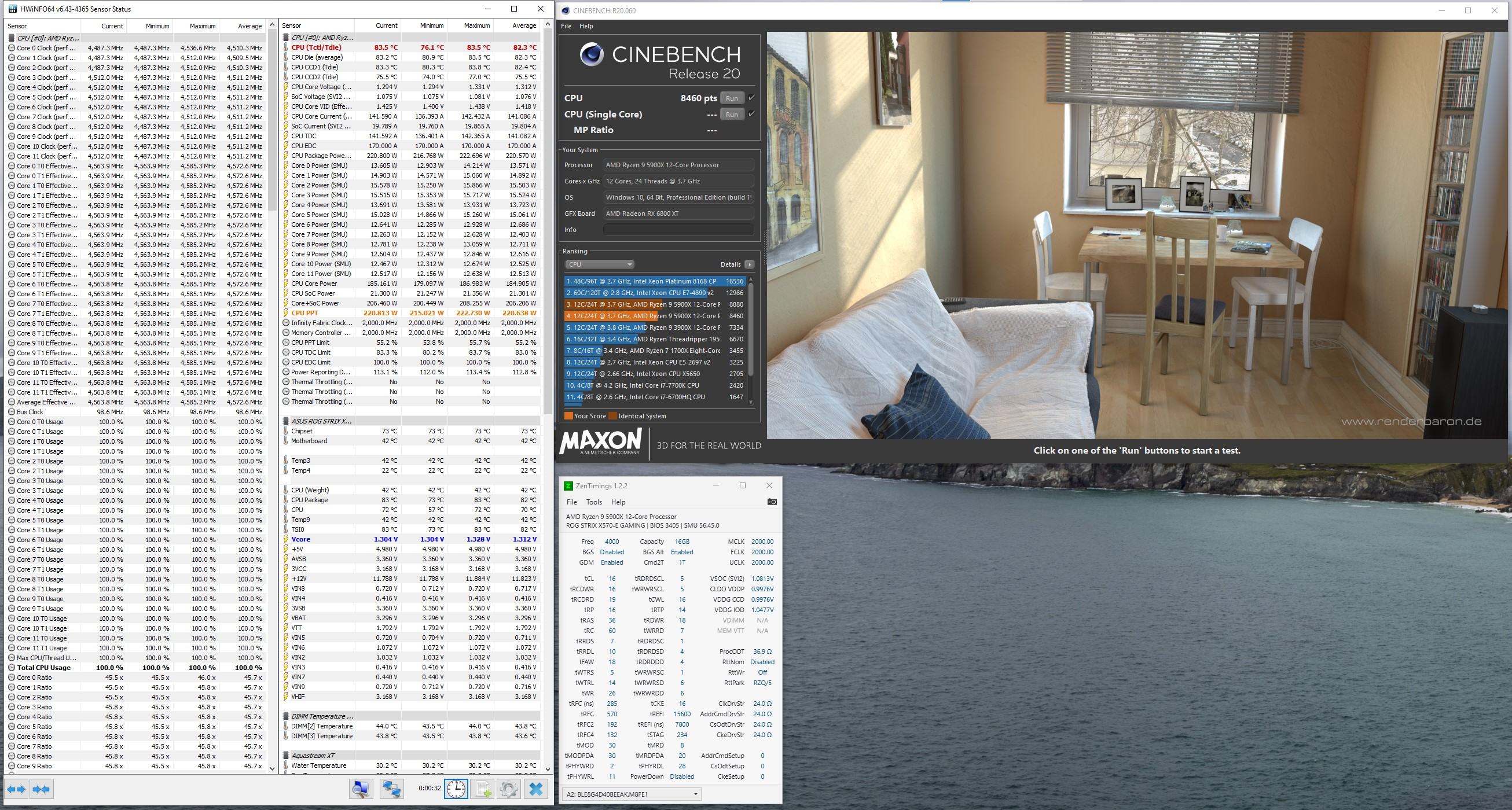The image size is (1512, 810).
Task: Click Infinity Fabric Clock circle icon
Action: pyautogui.click(x=286, y=323)
